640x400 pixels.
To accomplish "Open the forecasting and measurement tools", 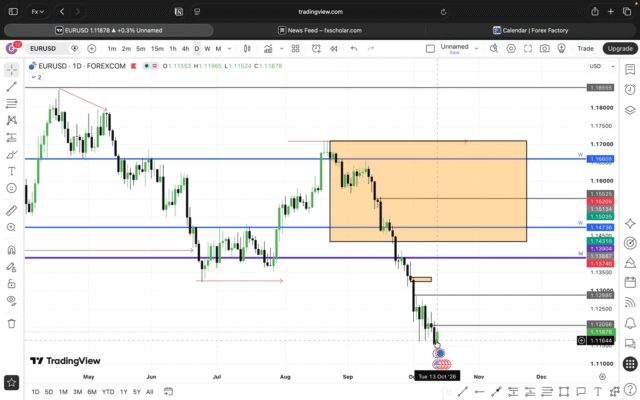I will click(11, 137).
